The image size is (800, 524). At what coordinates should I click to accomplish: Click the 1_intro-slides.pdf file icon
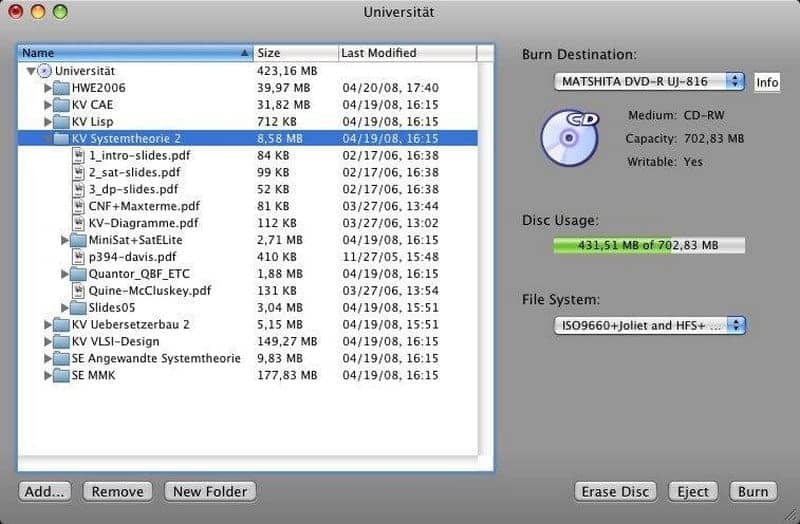(x=79, y=155)
